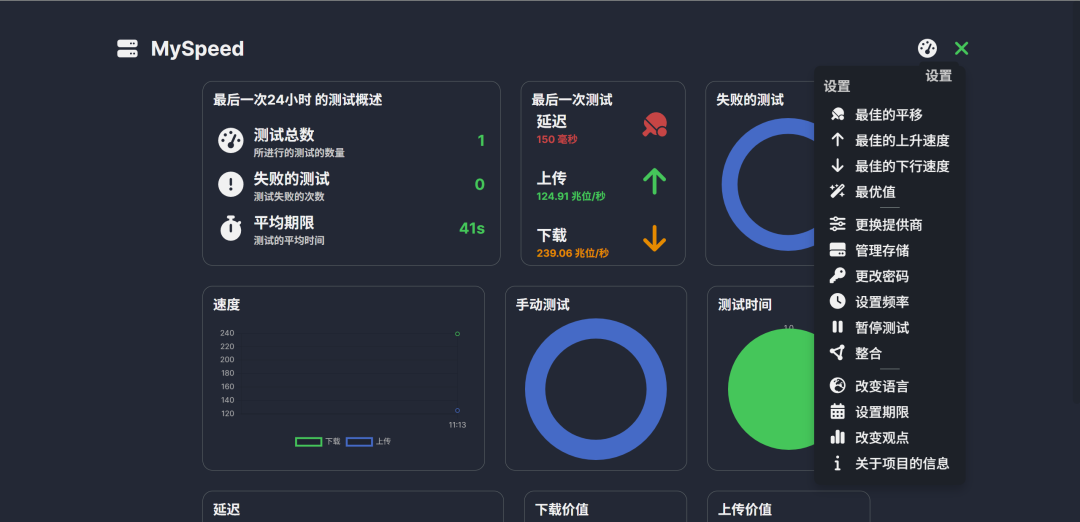Click the gauge icon beside 测试总数
1080x522 pixels.
pyautogui.click(x=231, y=140)
